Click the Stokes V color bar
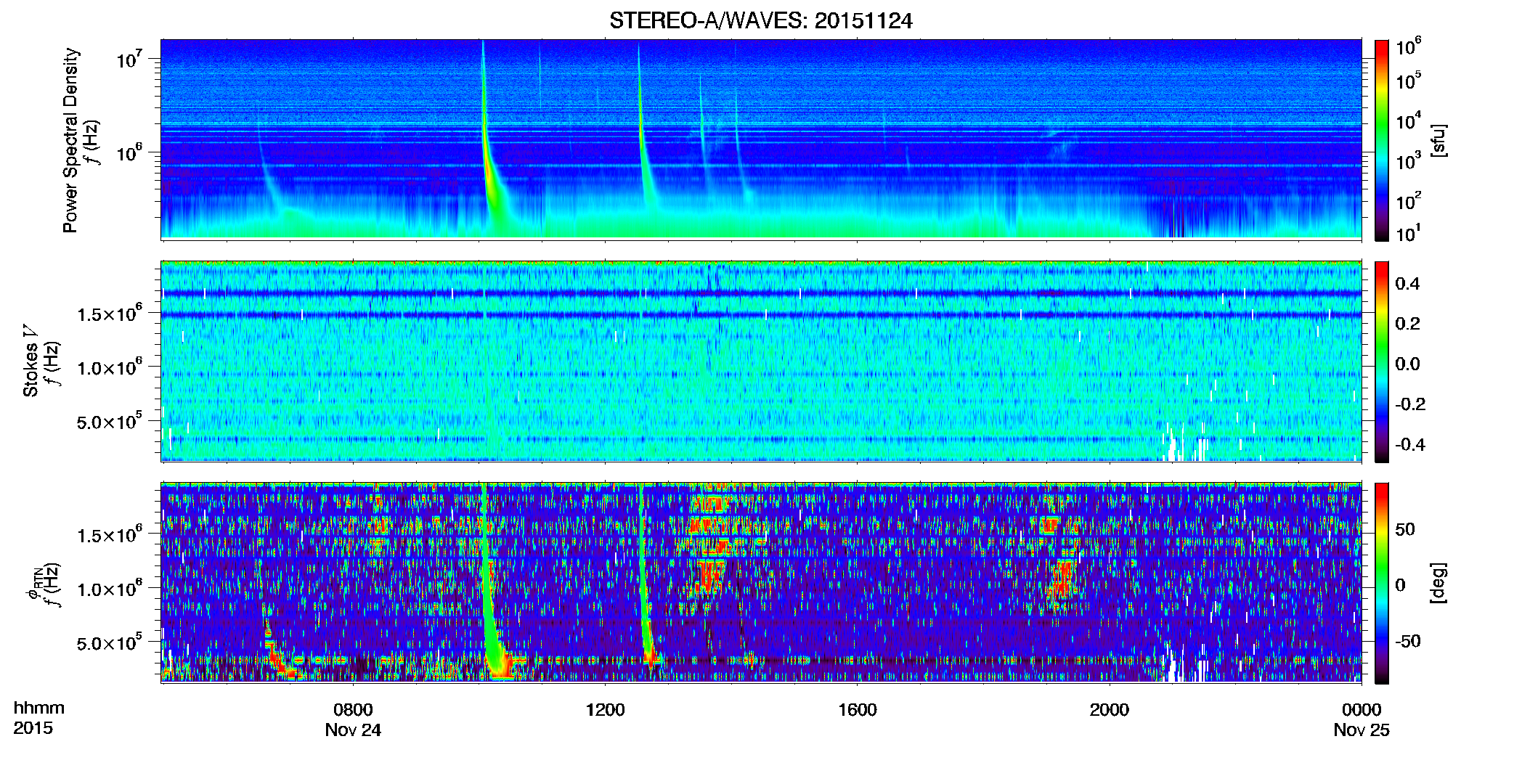This screenshot has width=1522, height=784. (x=1382, y=362)
